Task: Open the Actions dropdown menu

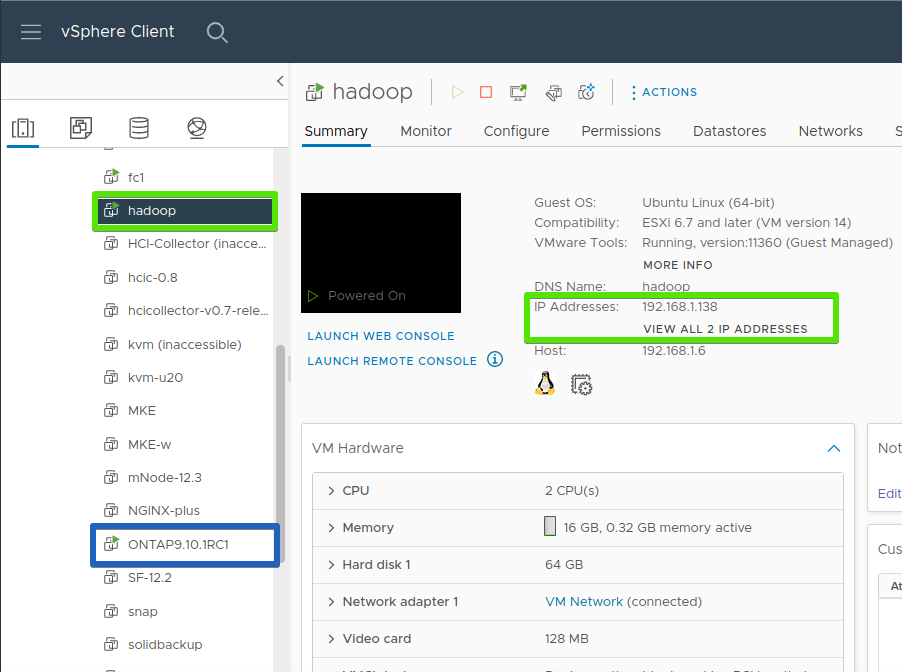Action: click(664, 92)
